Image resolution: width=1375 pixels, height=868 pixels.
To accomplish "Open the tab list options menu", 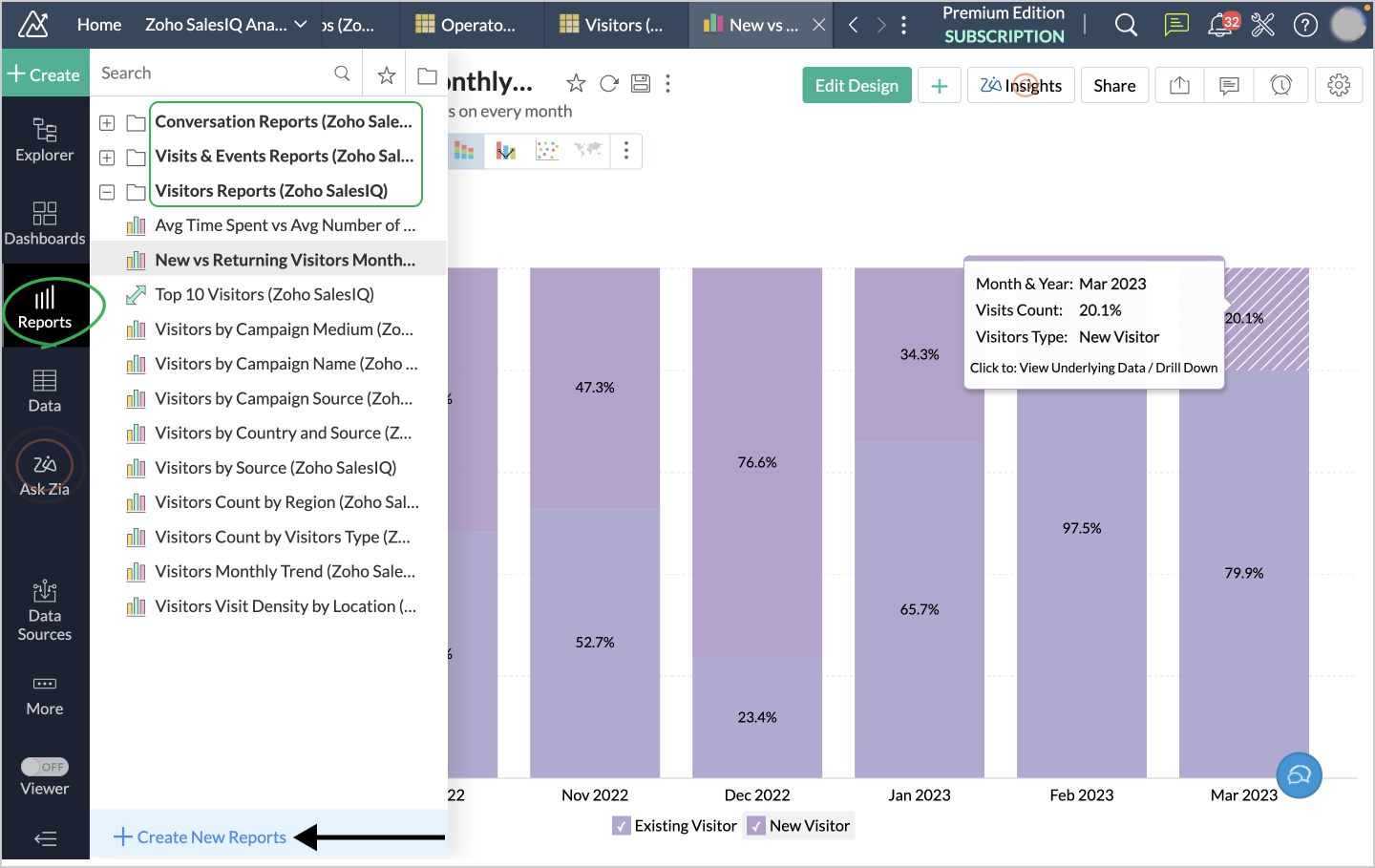I will 904,25.
